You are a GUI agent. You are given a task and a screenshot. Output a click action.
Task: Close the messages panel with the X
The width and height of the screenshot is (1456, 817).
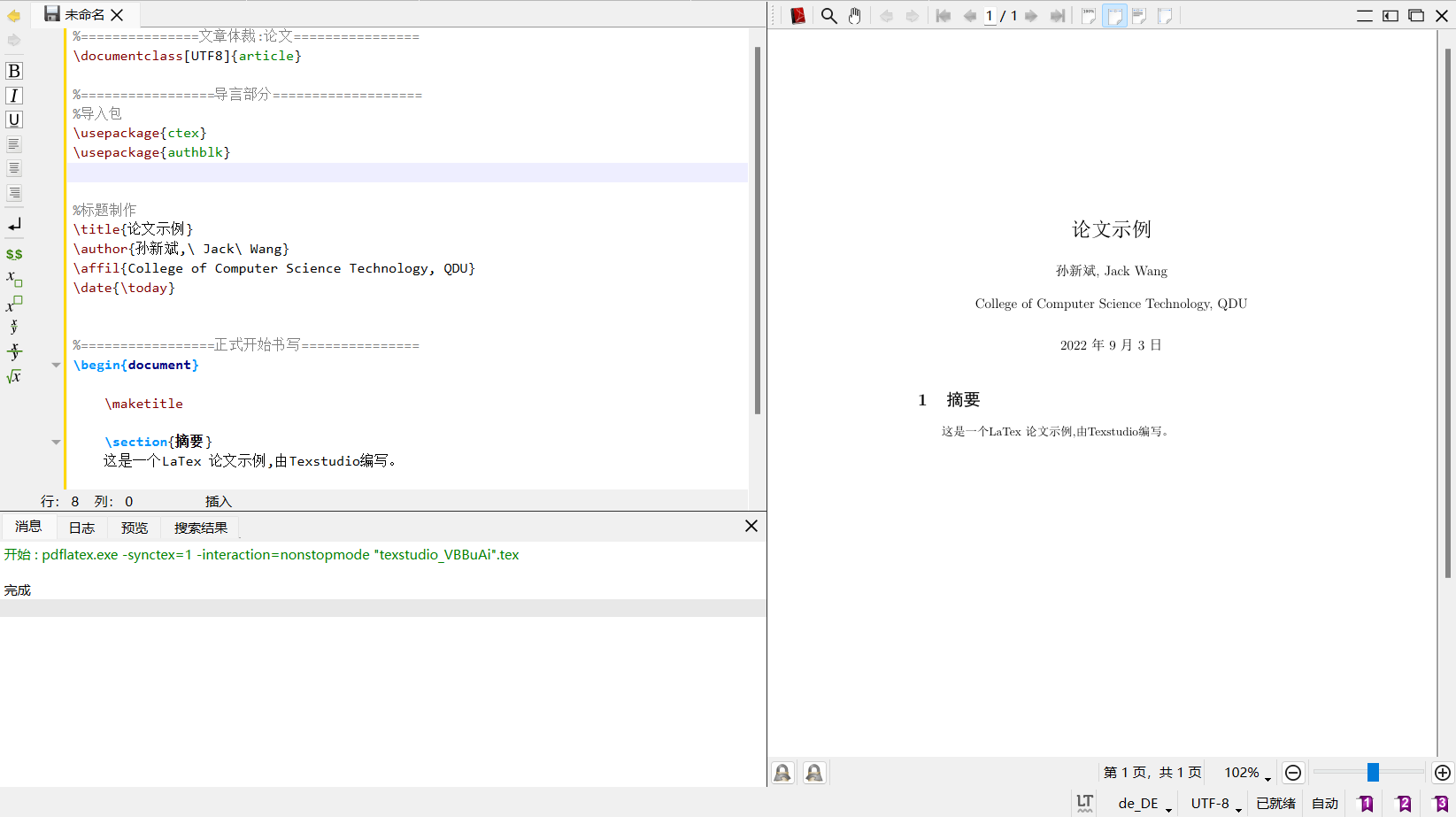pos(751,526)
